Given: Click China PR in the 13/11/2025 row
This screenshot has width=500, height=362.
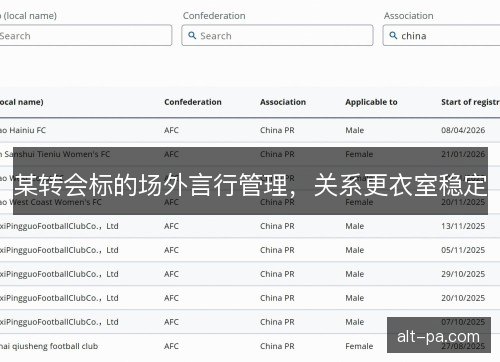Looking at the screenshot, I should click(x=277, y=226).
